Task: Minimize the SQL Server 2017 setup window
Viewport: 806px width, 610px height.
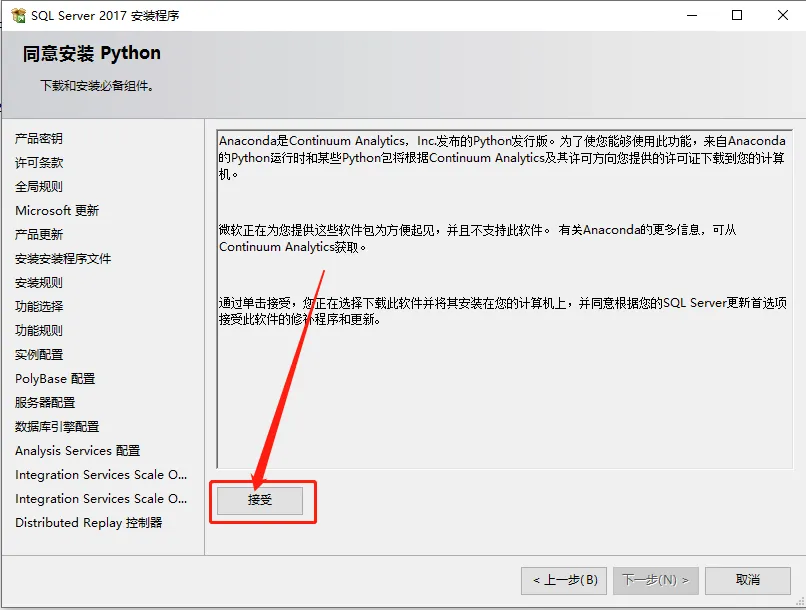Action: click(x=692, y=15)
